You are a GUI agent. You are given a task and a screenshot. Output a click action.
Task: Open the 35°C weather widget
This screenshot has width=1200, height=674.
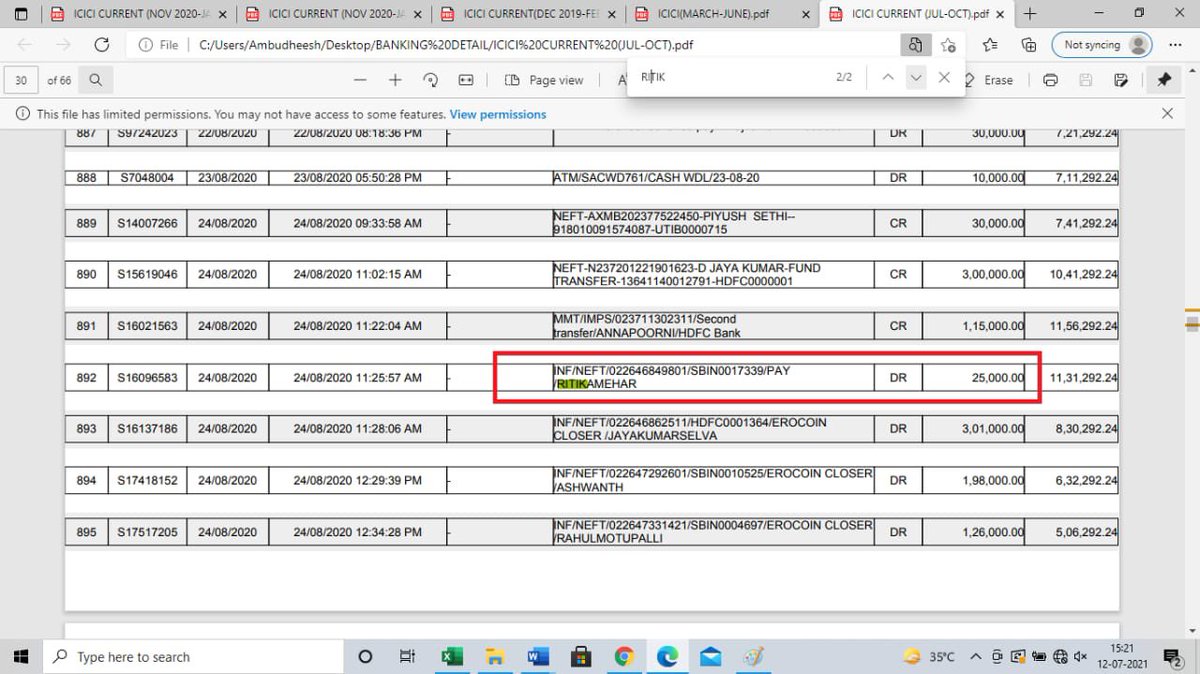point(929,657)
